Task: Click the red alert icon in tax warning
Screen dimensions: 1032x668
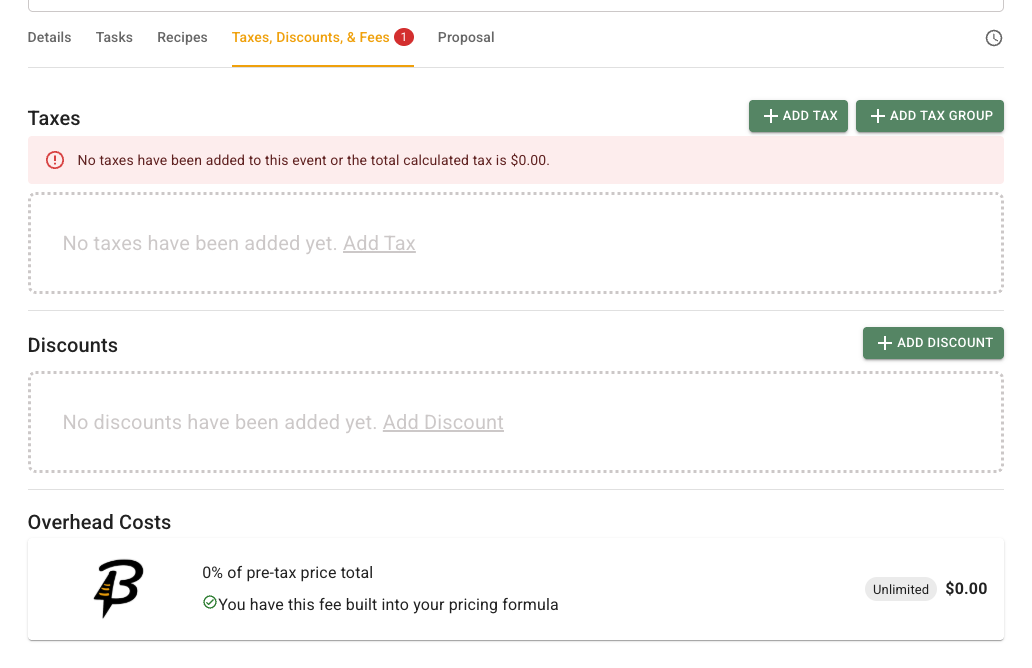Action: (55, 160)
